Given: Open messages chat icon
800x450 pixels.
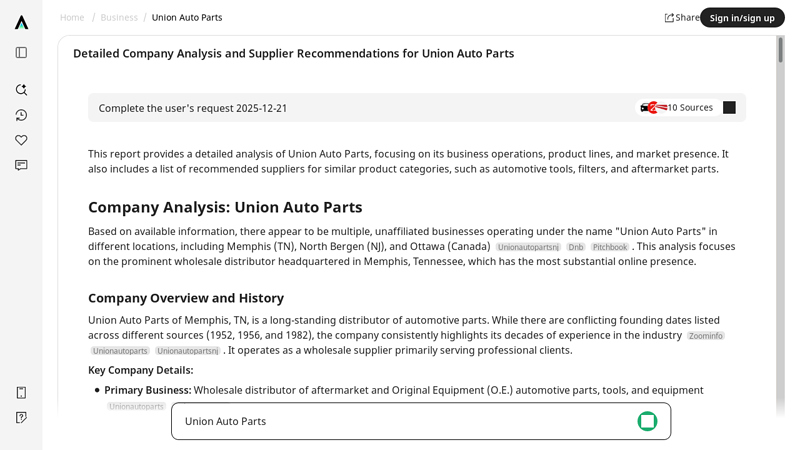Looking at the screenshot, I should (21, 165).
